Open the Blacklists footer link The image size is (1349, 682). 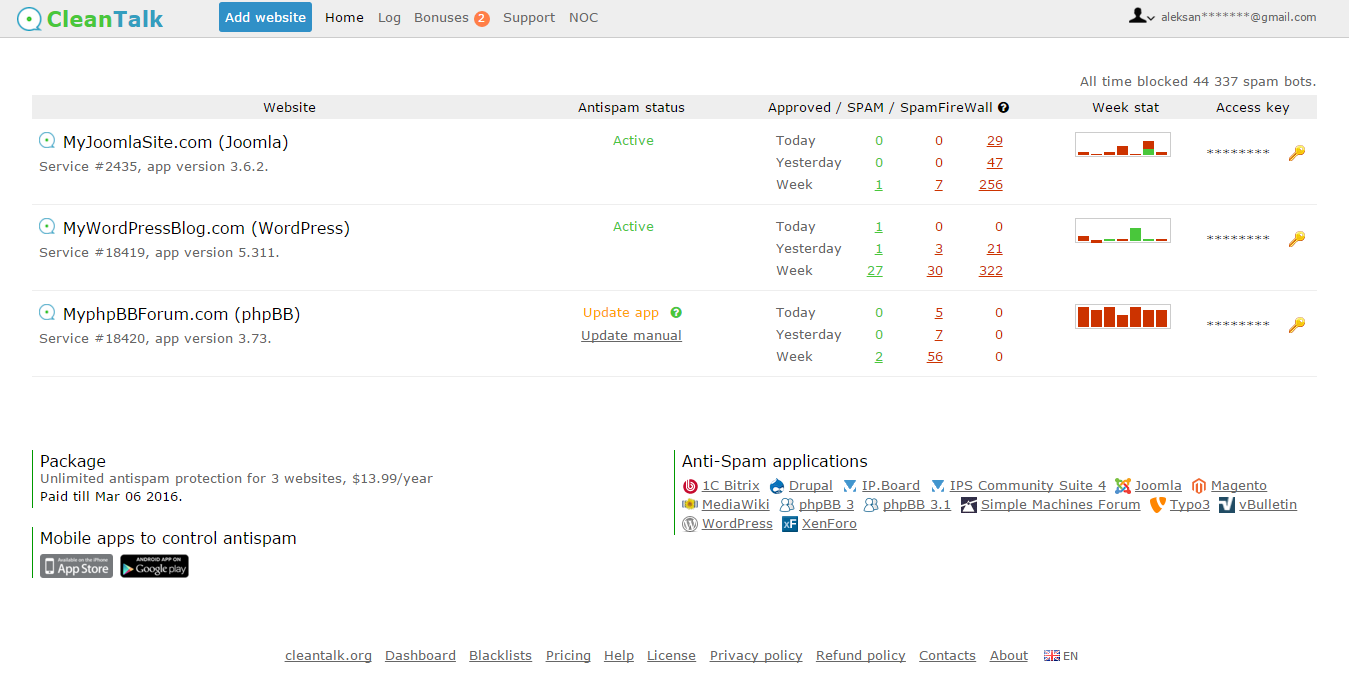pos(501,656)
